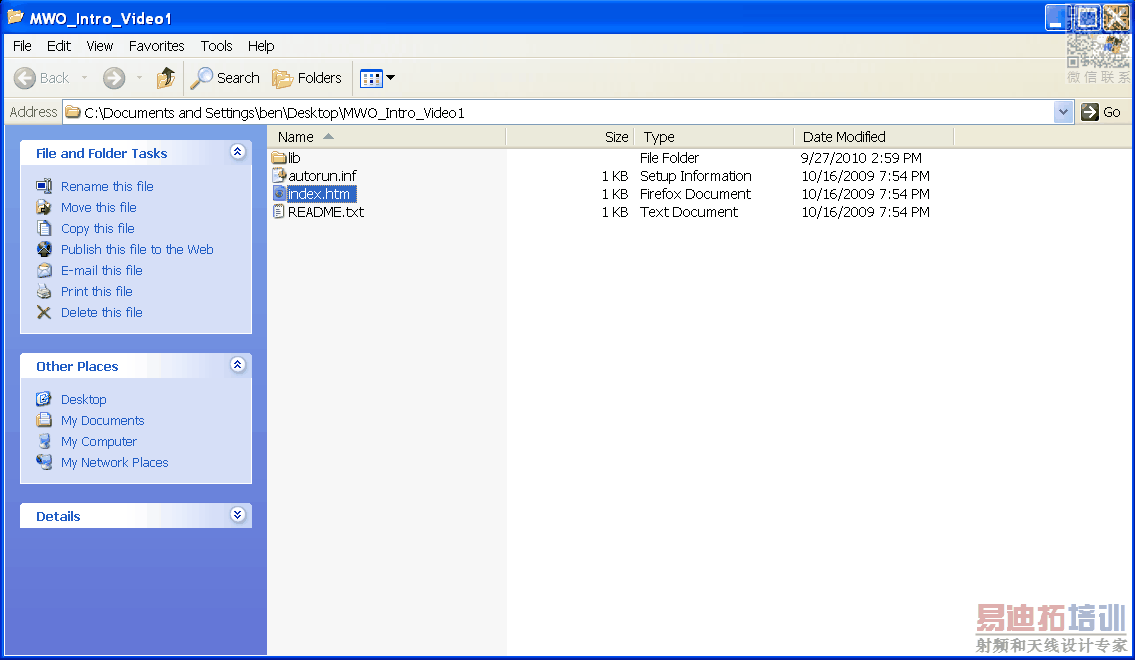
Task: Sort by the Size column header
Action: (570, 137)
